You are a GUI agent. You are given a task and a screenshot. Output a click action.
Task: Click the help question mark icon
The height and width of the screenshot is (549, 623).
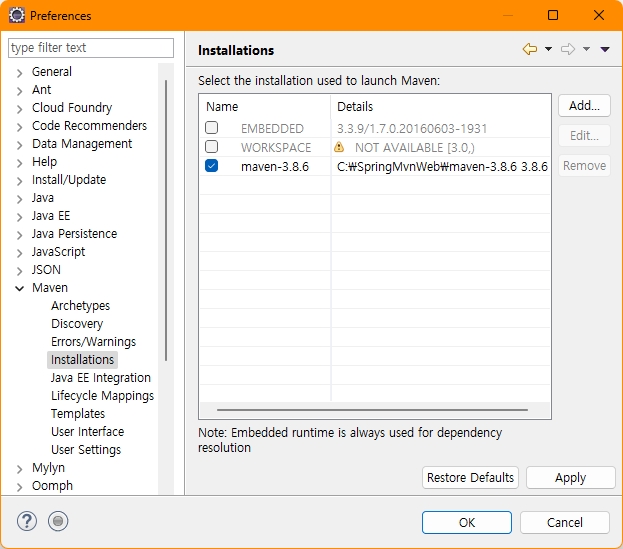27,521
